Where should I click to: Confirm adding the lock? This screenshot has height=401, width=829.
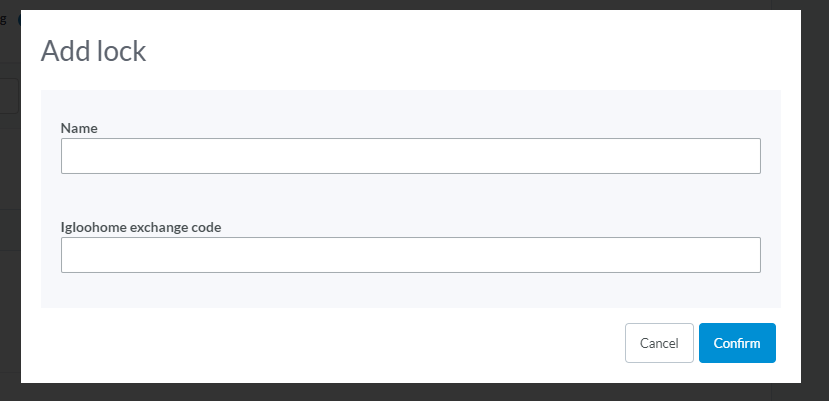[x=737, y=343]
